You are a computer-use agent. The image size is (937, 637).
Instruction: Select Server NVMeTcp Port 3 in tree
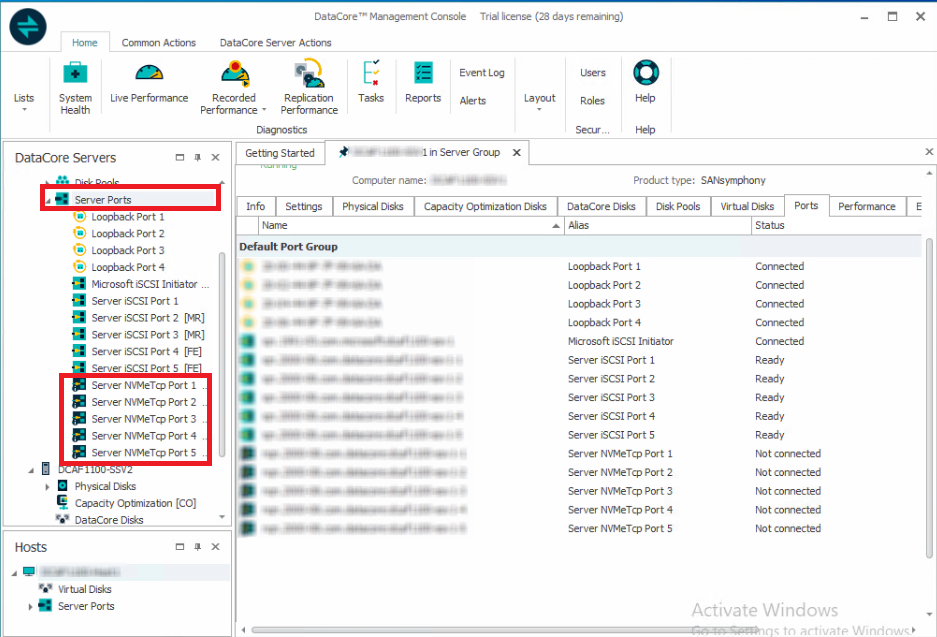(x=143, y=419)
